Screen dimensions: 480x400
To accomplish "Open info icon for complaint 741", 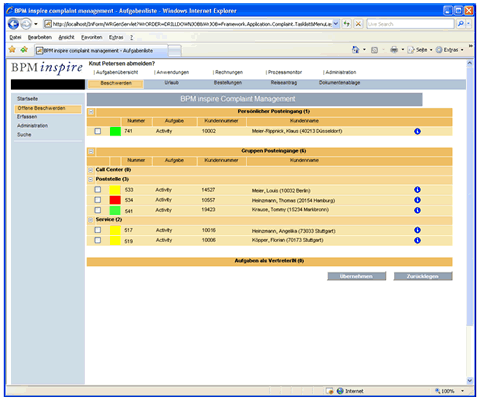I will point(417,131).
